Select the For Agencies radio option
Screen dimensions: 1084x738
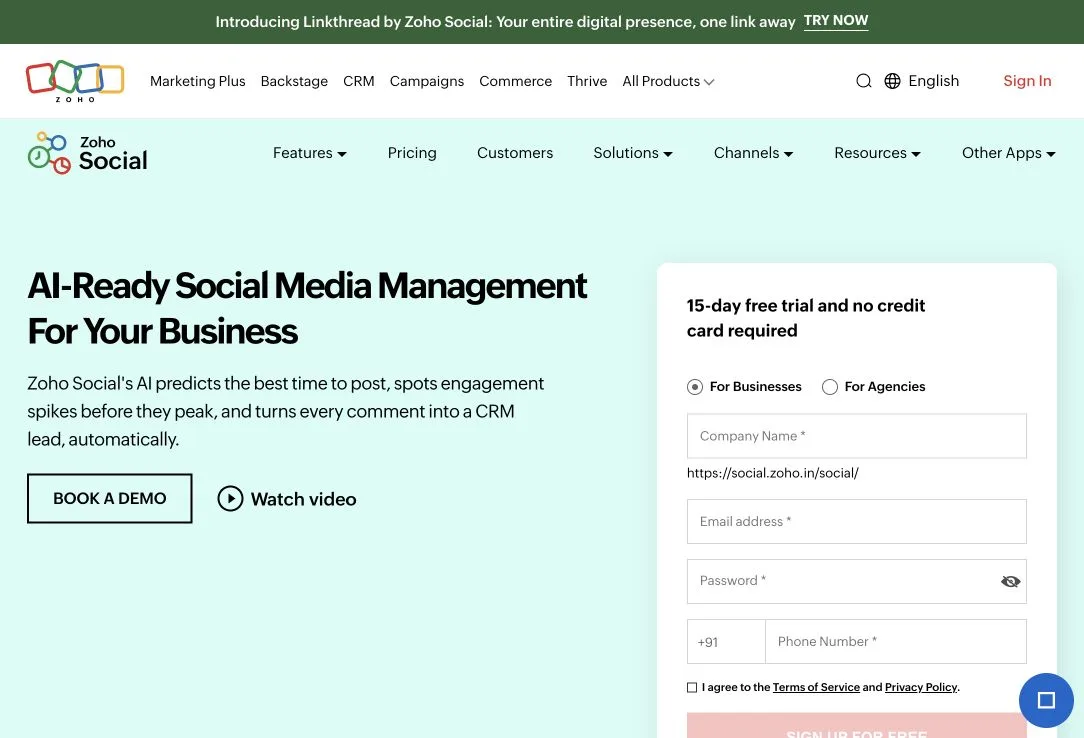(830, 387)
